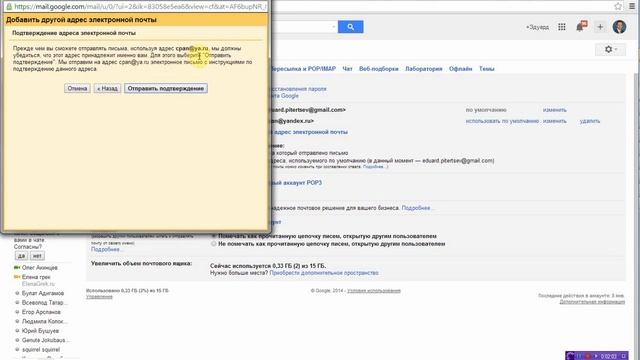
Task: Open chat with Булат Адигамов
Action: tap(43, 293)
